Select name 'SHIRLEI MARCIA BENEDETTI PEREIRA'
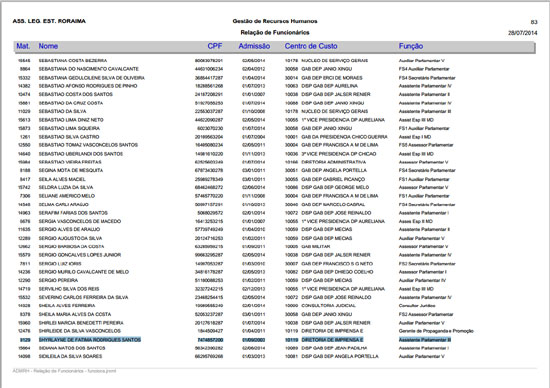The image size is (550, 388). tap(81, 323)
